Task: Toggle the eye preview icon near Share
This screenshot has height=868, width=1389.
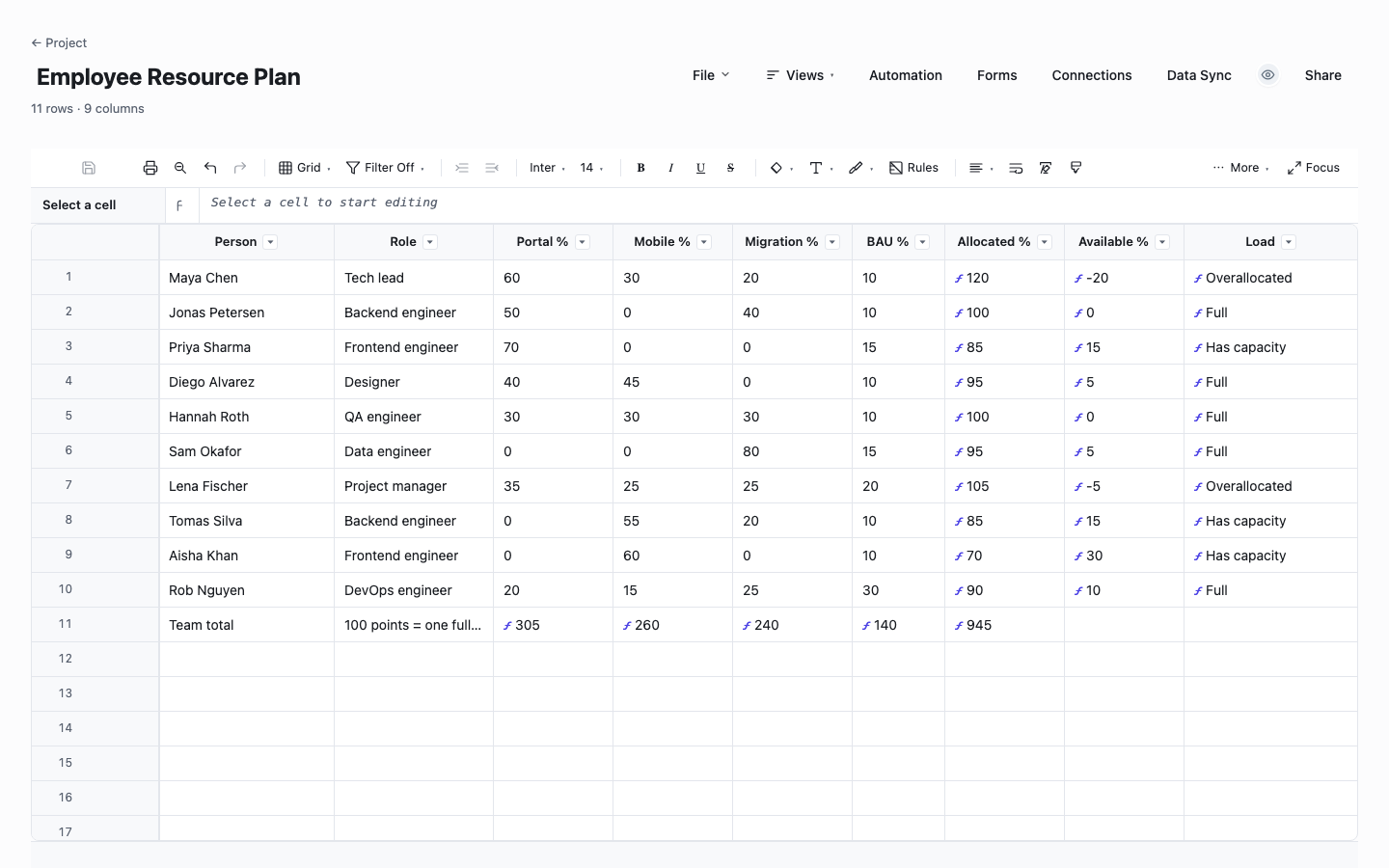Action: coord(1268,75)
